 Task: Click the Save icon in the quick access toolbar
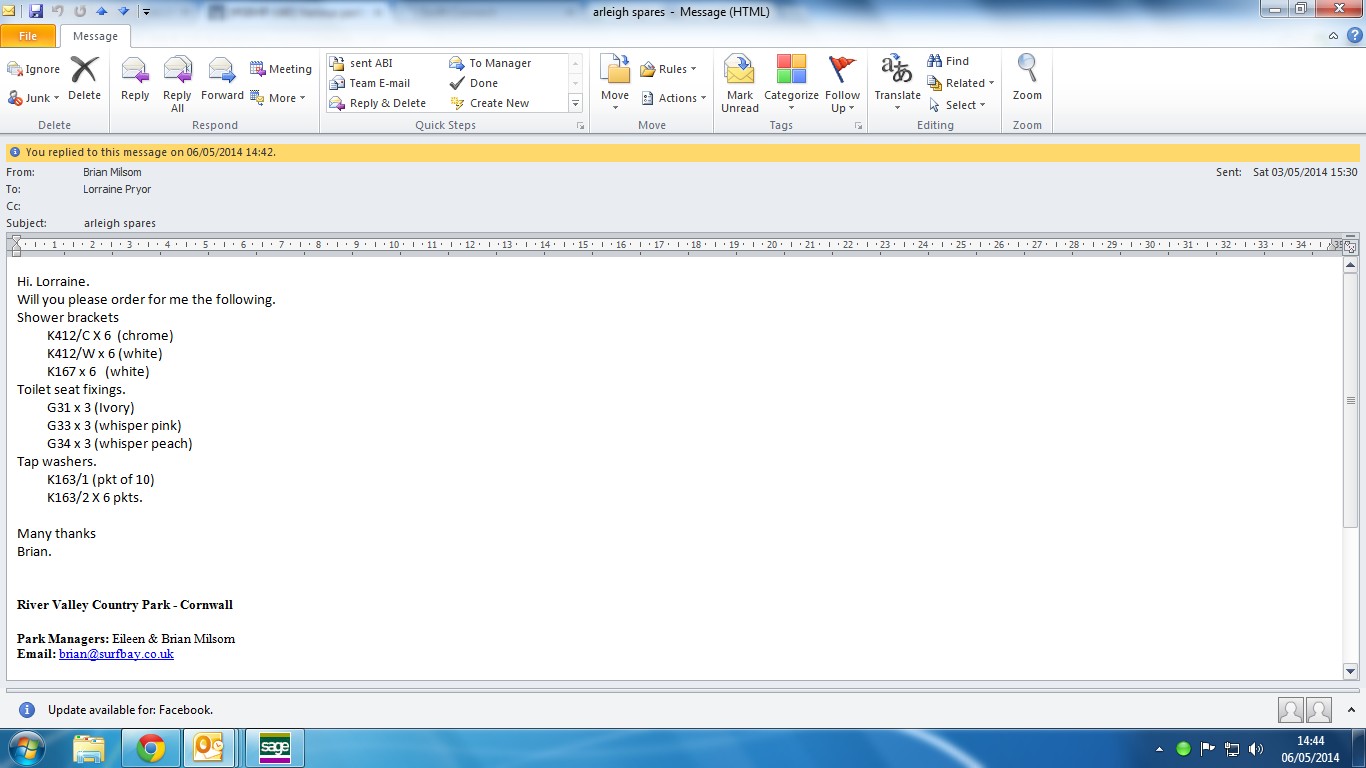tap(36, 11)
